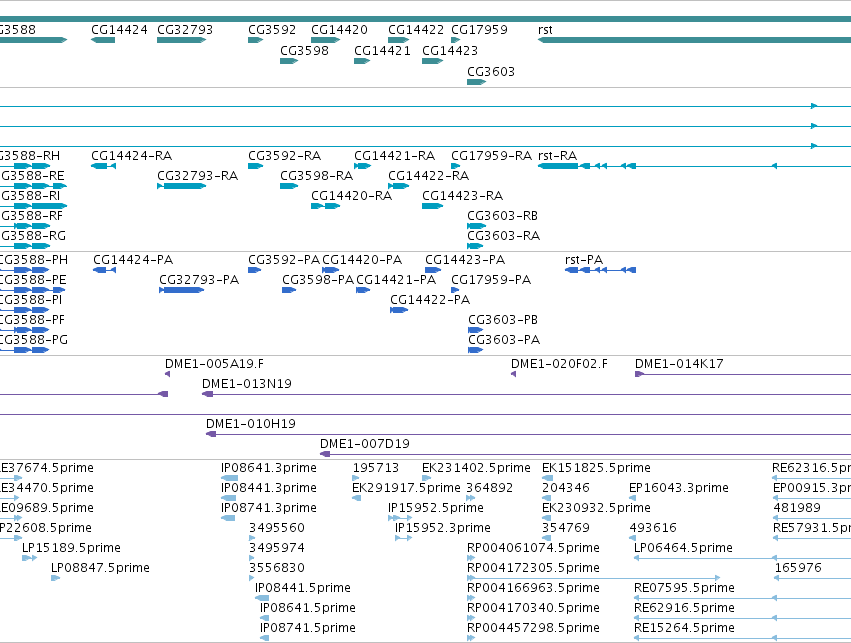Select EST LP15189.5prime
851x643 pixels.
click(x=71, y=549)
